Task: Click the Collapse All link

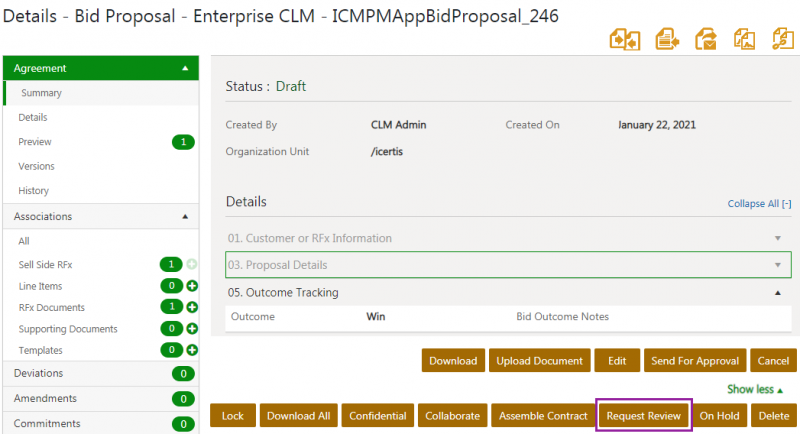Action: point(759,203)
